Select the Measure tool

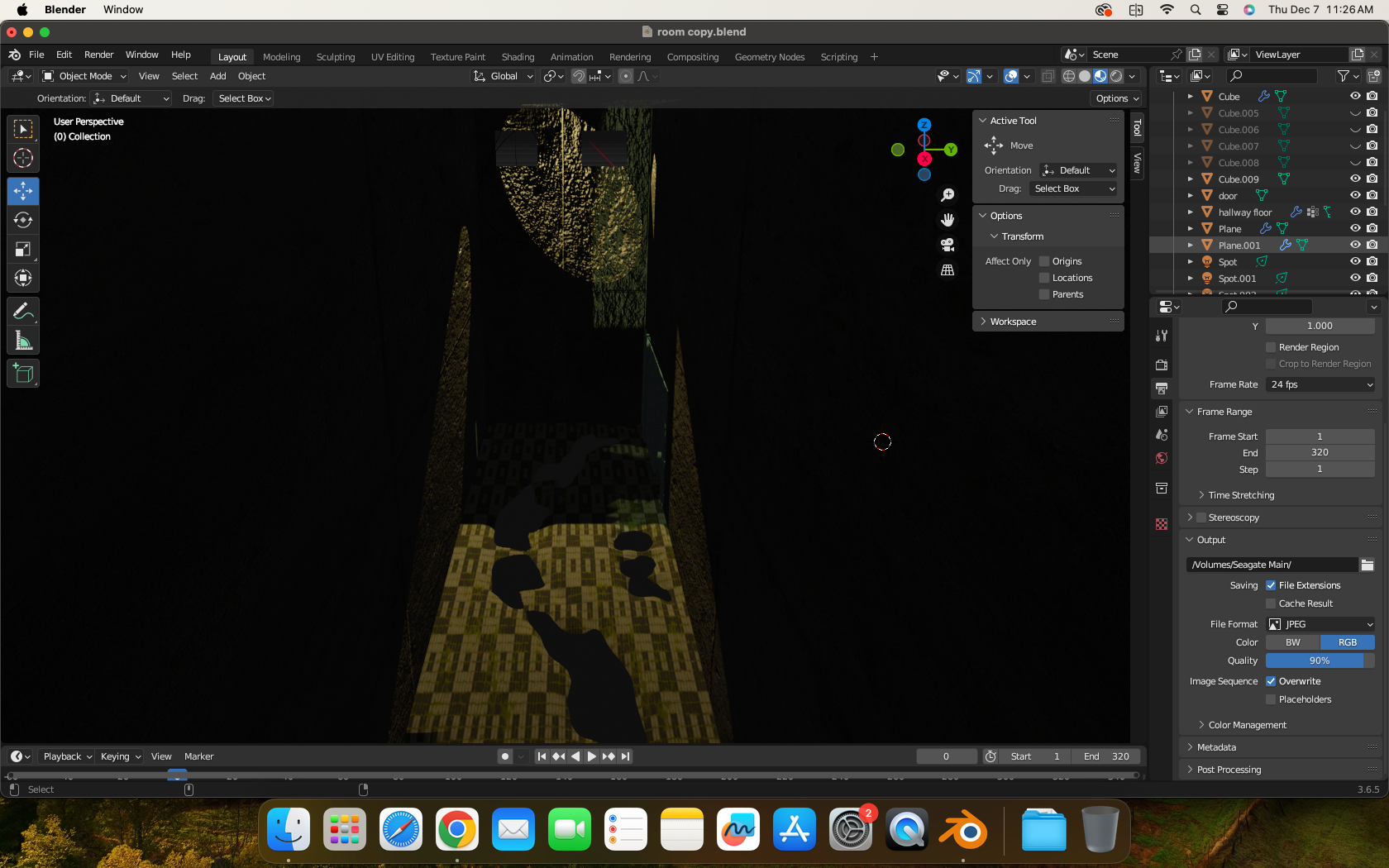pos(23,340)
